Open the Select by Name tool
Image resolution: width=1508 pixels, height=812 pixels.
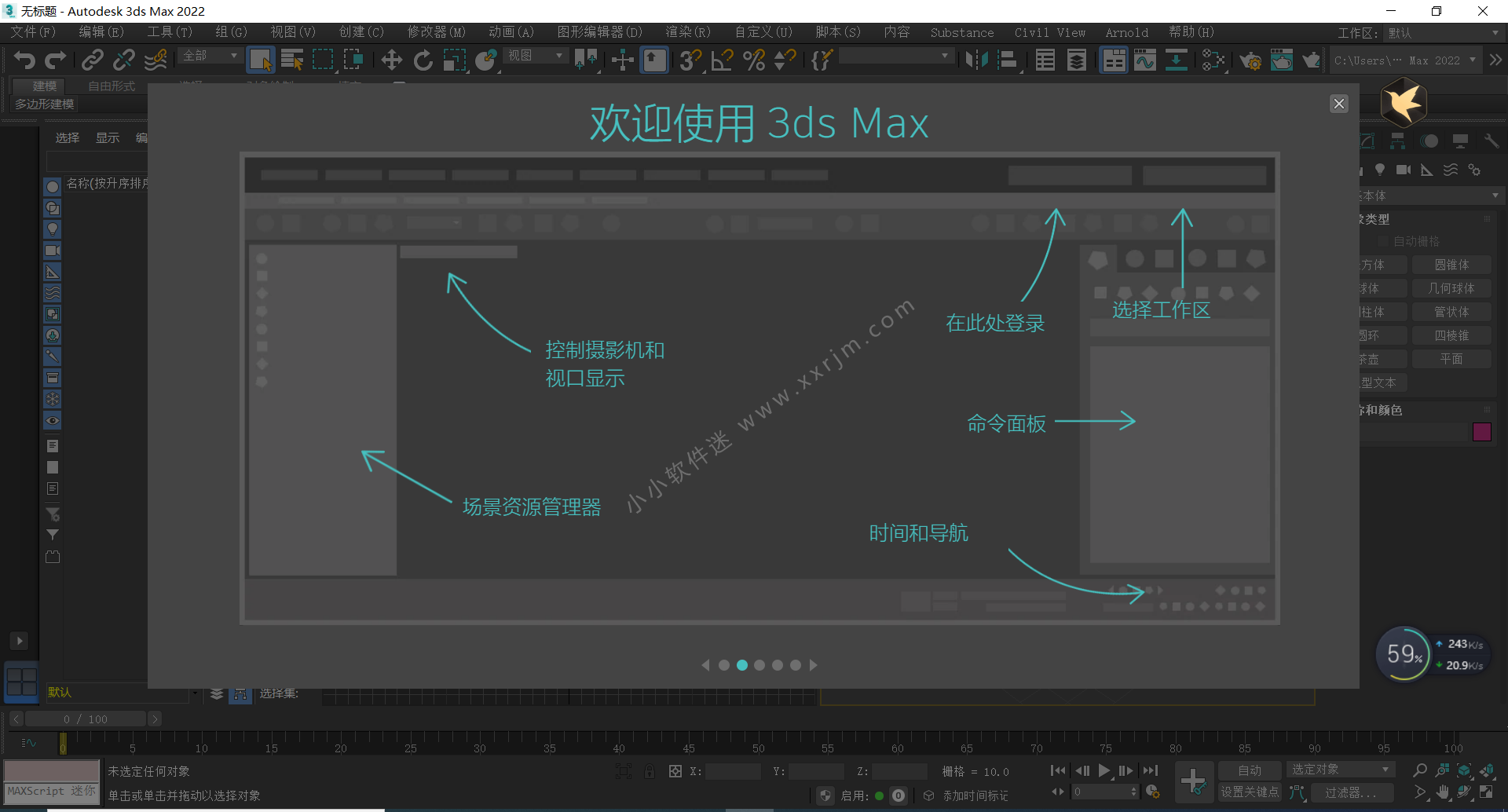coord(292,60)
